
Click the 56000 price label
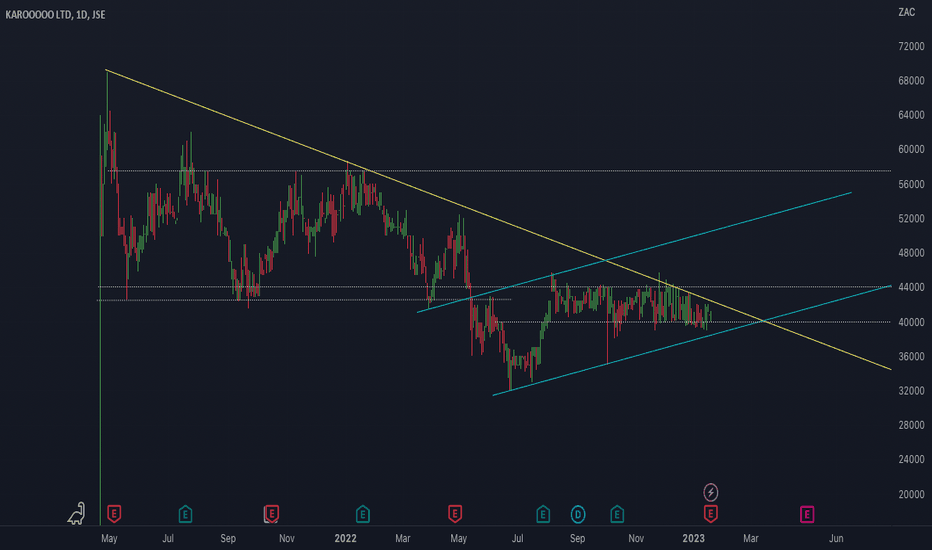pyautogui.click(x=911, y=184)
